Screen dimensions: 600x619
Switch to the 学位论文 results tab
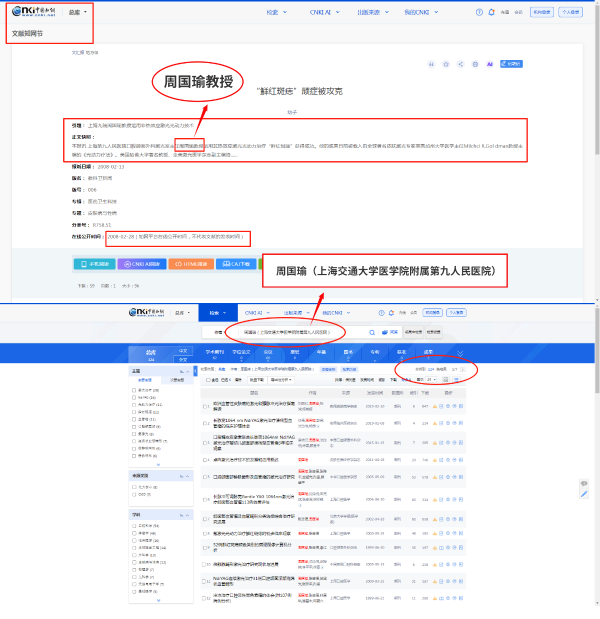point(241,353)
